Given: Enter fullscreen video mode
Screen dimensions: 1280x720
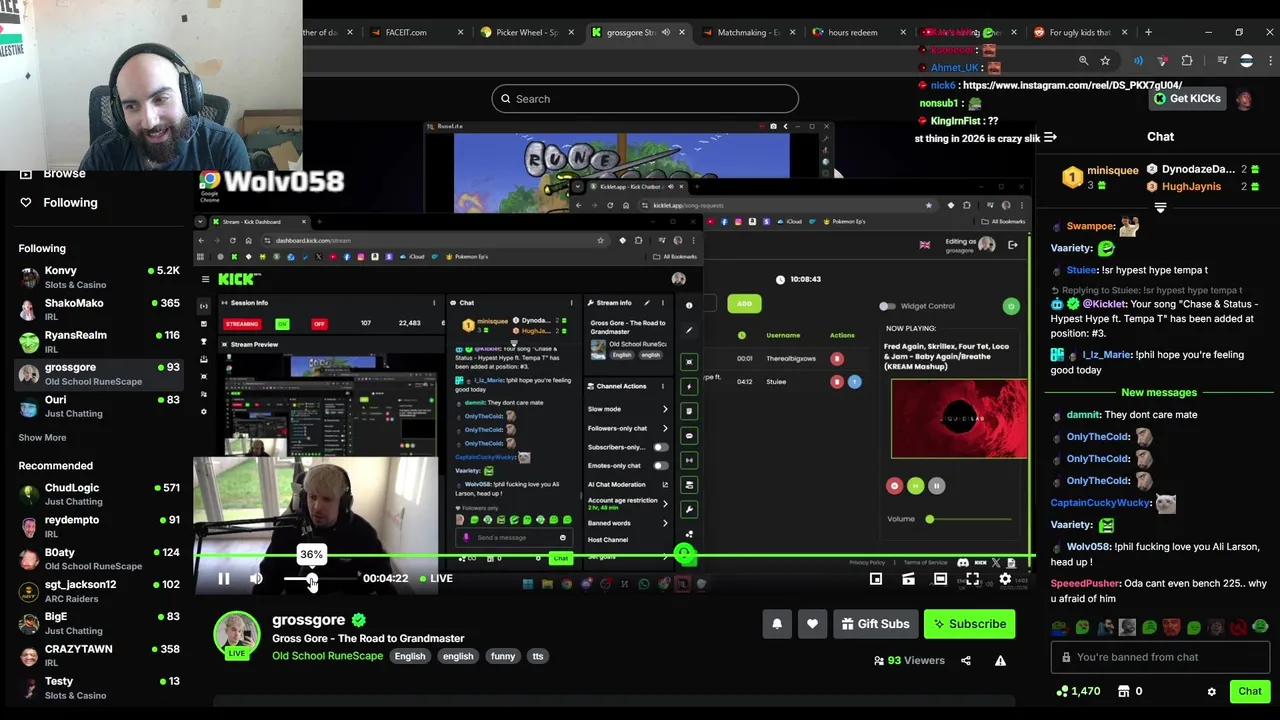Looking at the screenshot, I should pos(972,579).
